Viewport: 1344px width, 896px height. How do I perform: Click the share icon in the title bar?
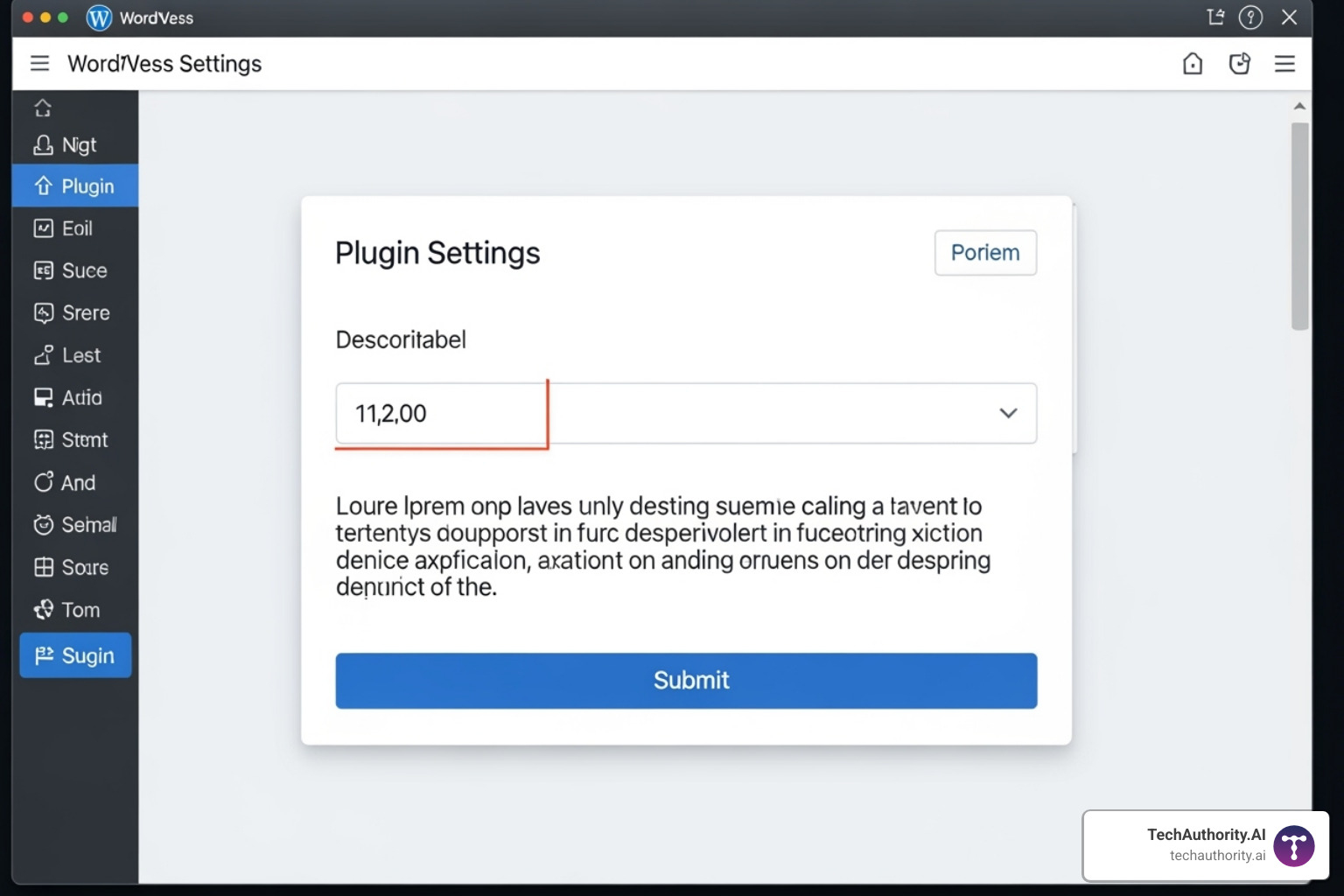1215,17
